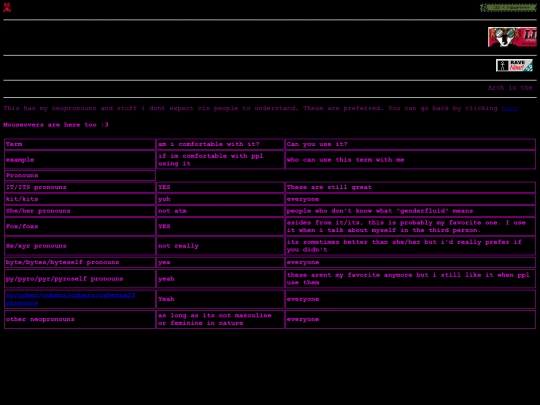Screen dimensions: 540x405
Task: Click the 'Term' header cell
Action: 80,144
